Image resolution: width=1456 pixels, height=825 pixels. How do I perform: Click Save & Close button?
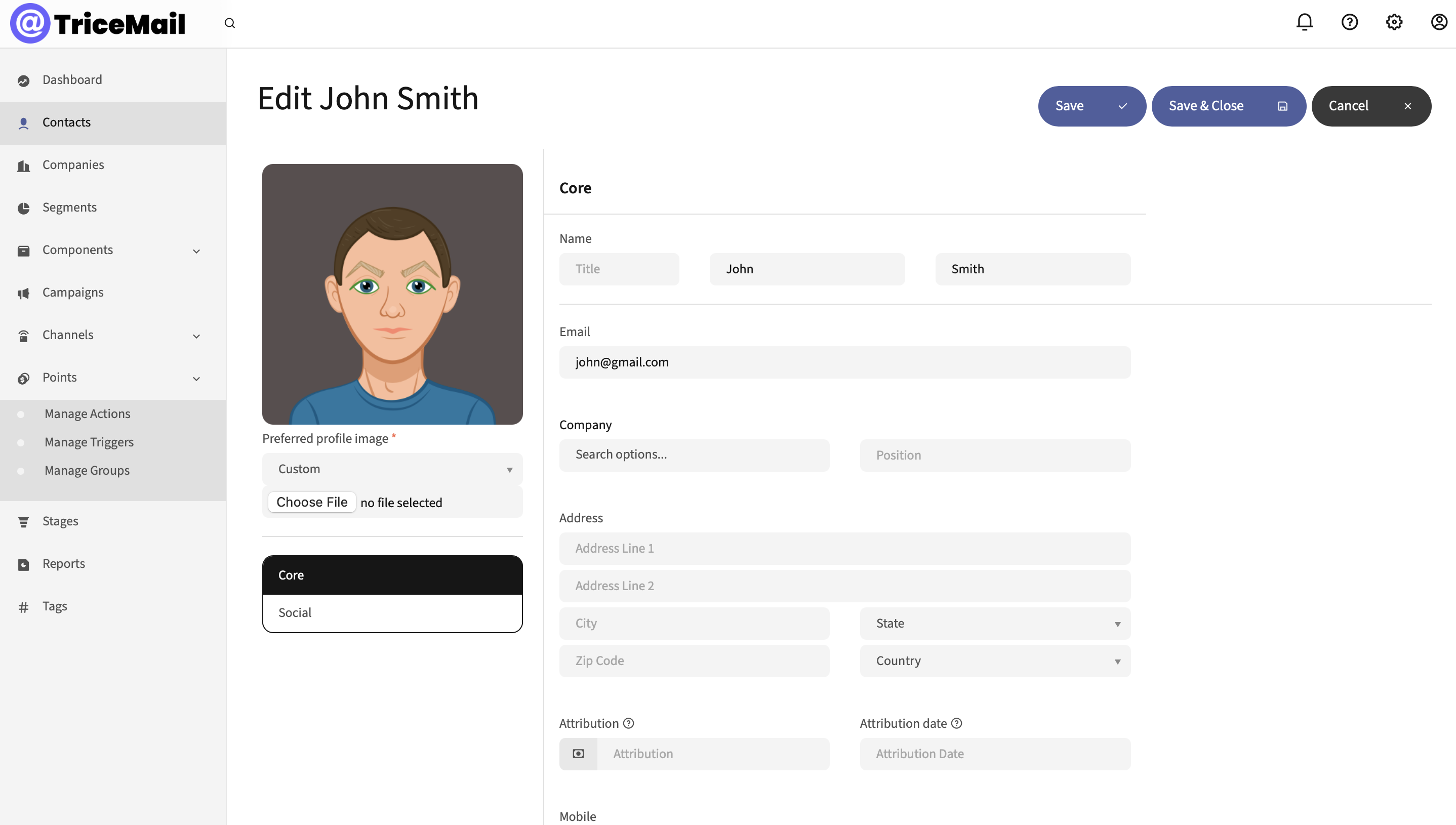[x=1228, y=106]
